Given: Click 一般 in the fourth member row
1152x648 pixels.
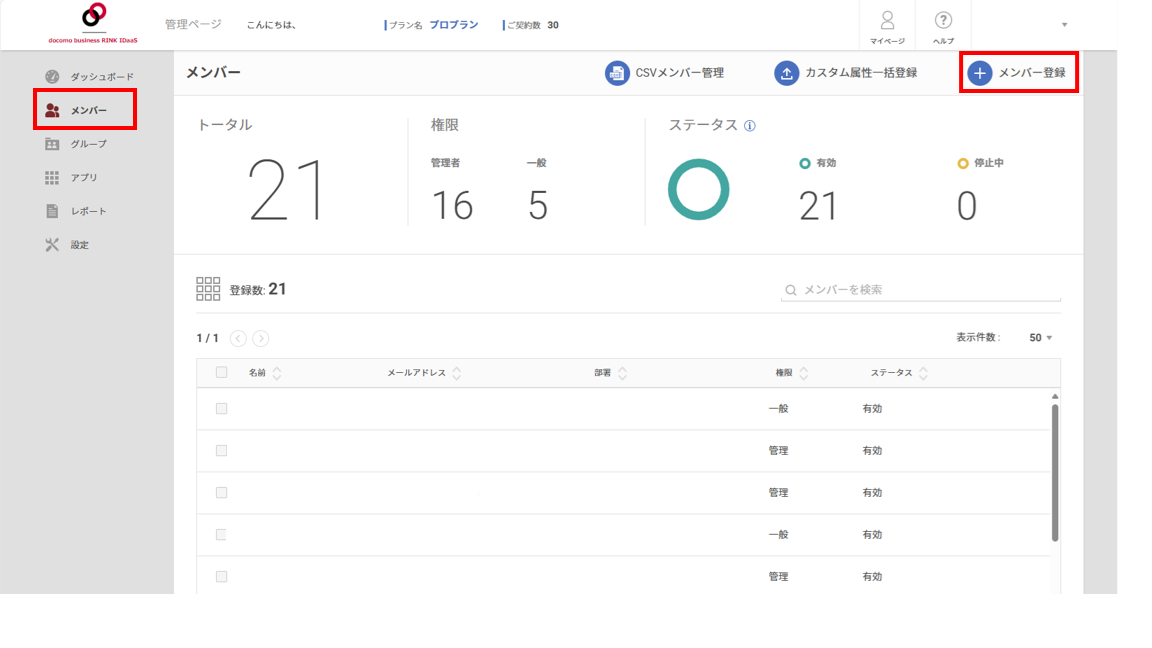Looking at the screenshot, I should [x=778, y=535].
